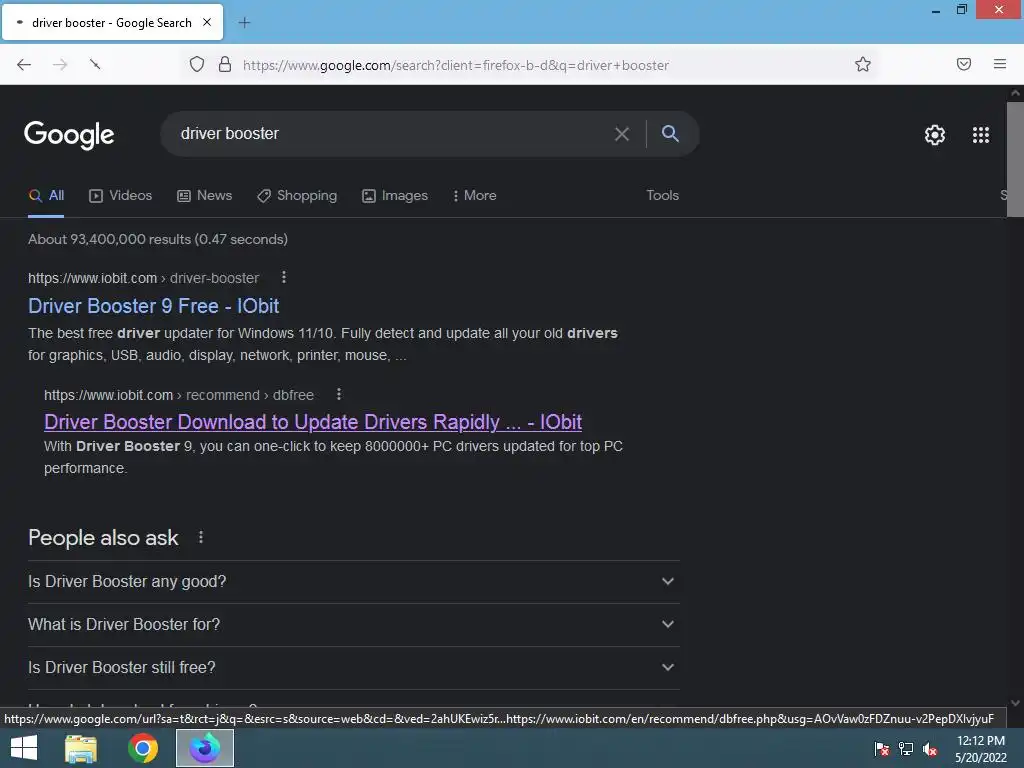Image resolution: width=1024 pixels, height=768 pixels.
Task: Save page to Pocket icon
Action: pyautogui.click(x=963, y=64)
